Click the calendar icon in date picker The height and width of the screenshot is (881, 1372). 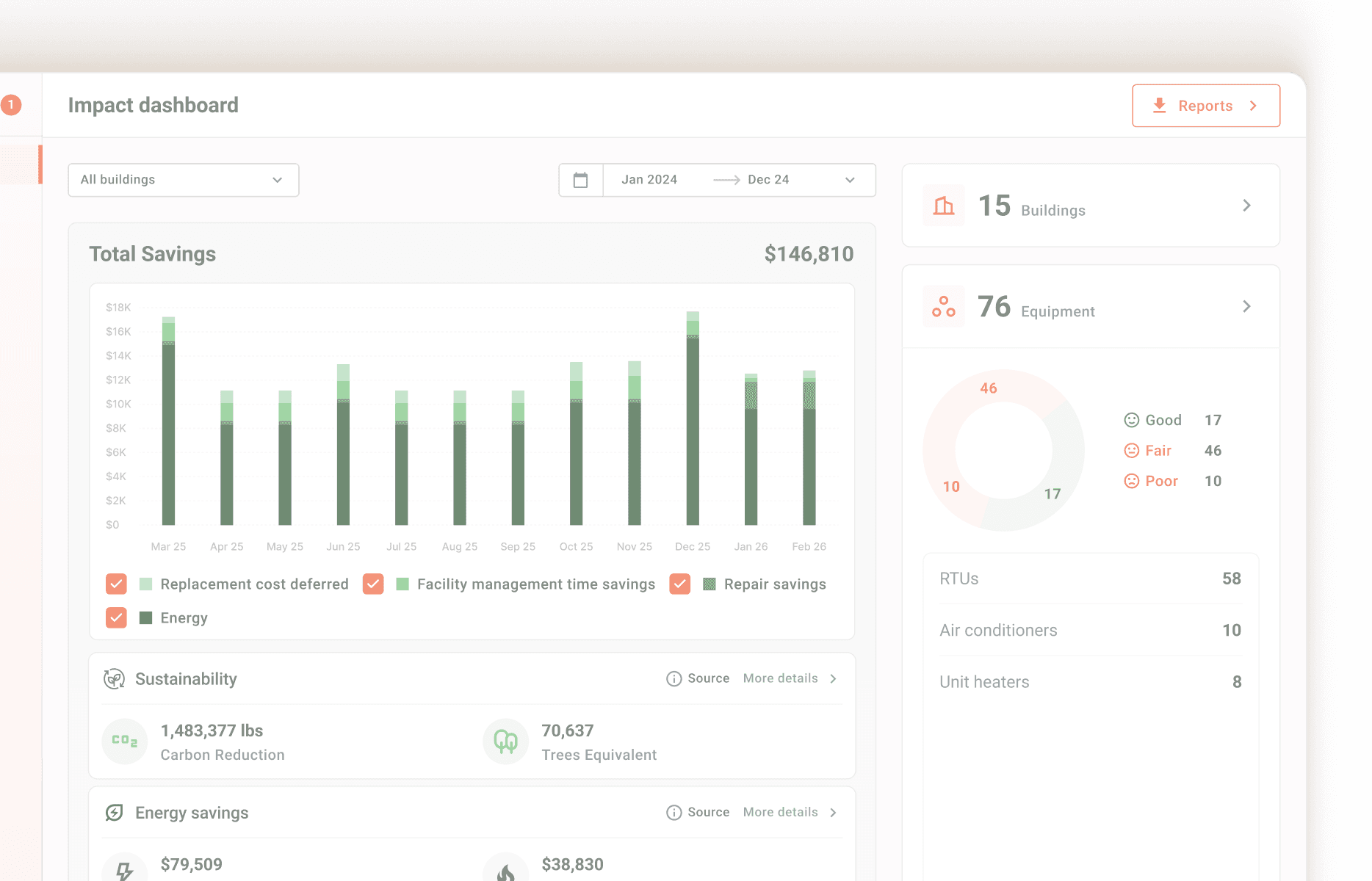coord(581,180)
